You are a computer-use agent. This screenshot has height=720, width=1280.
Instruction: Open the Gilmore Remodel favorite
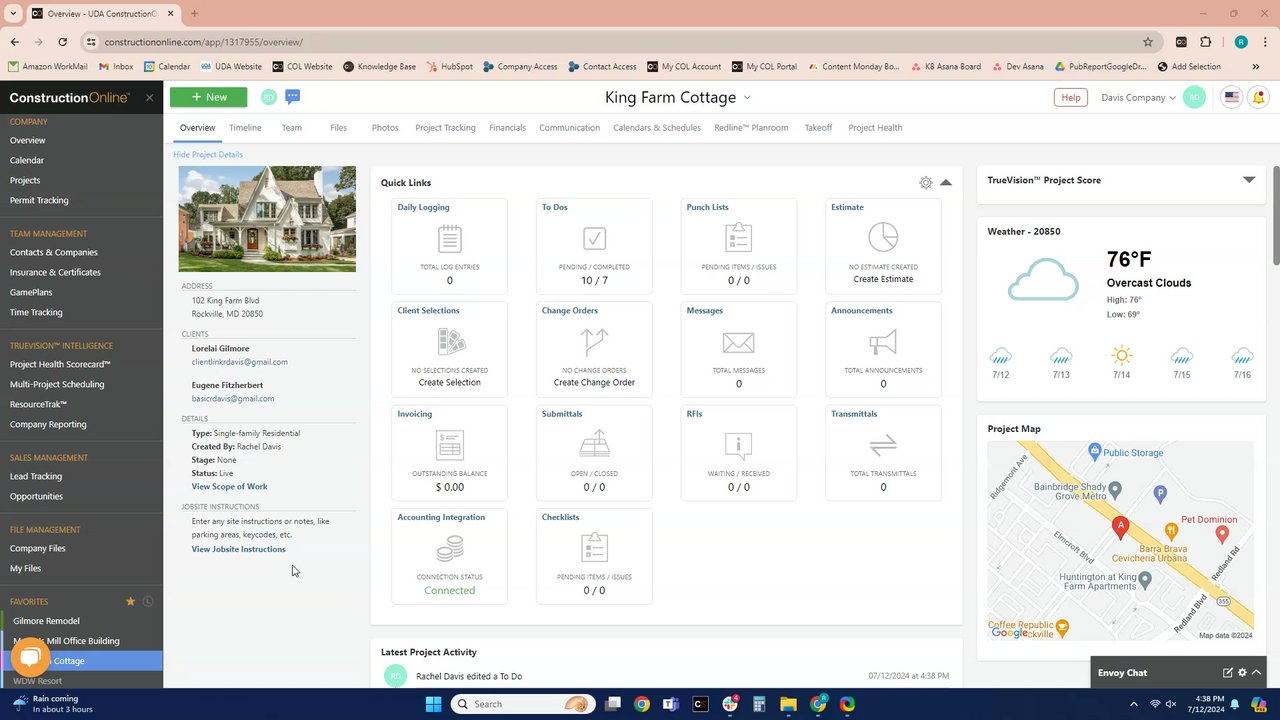[x=46, y=621]
